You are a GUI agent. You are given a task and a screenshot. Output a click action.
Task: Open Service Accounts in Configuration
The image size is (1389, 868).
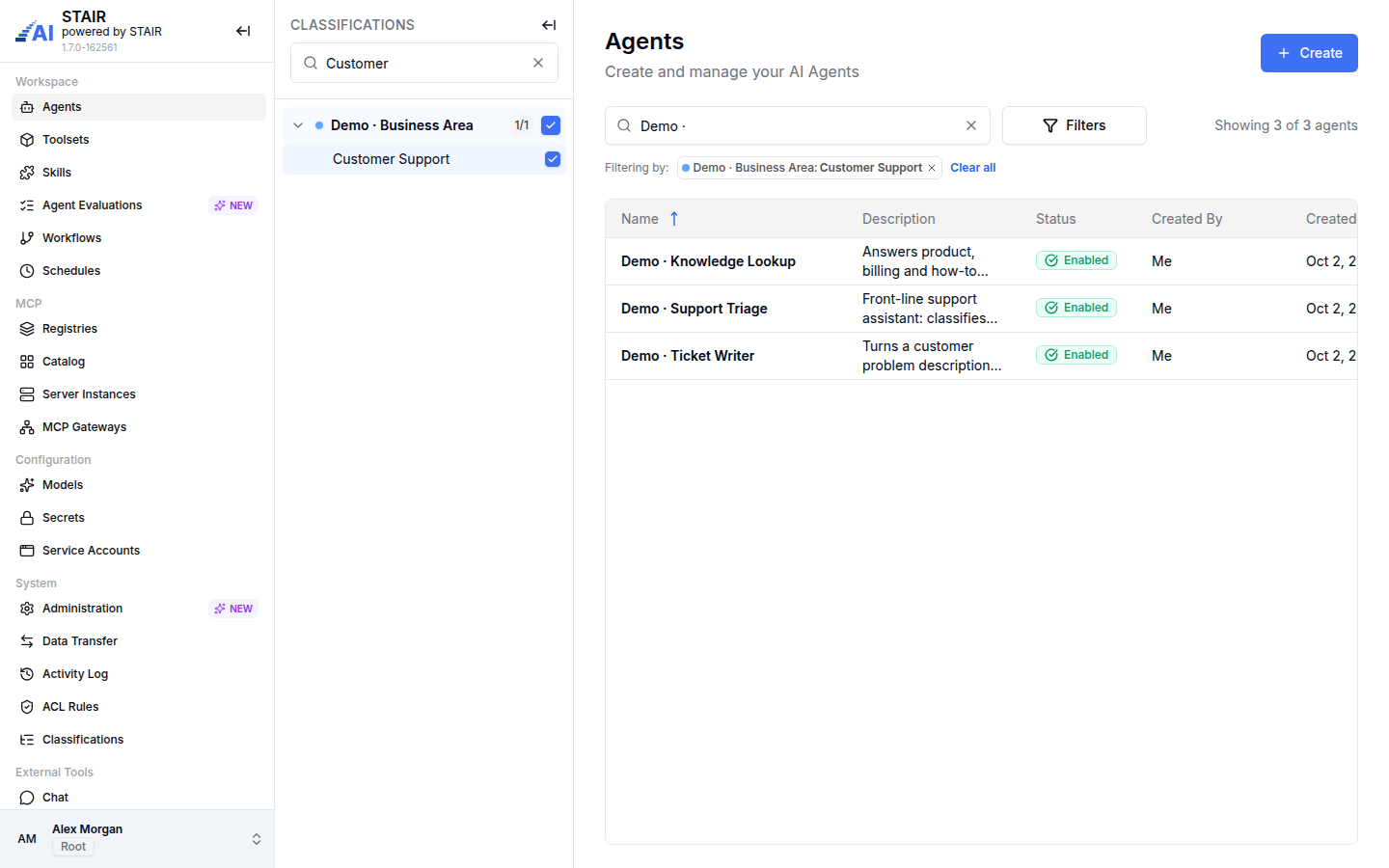pos(139,551)
